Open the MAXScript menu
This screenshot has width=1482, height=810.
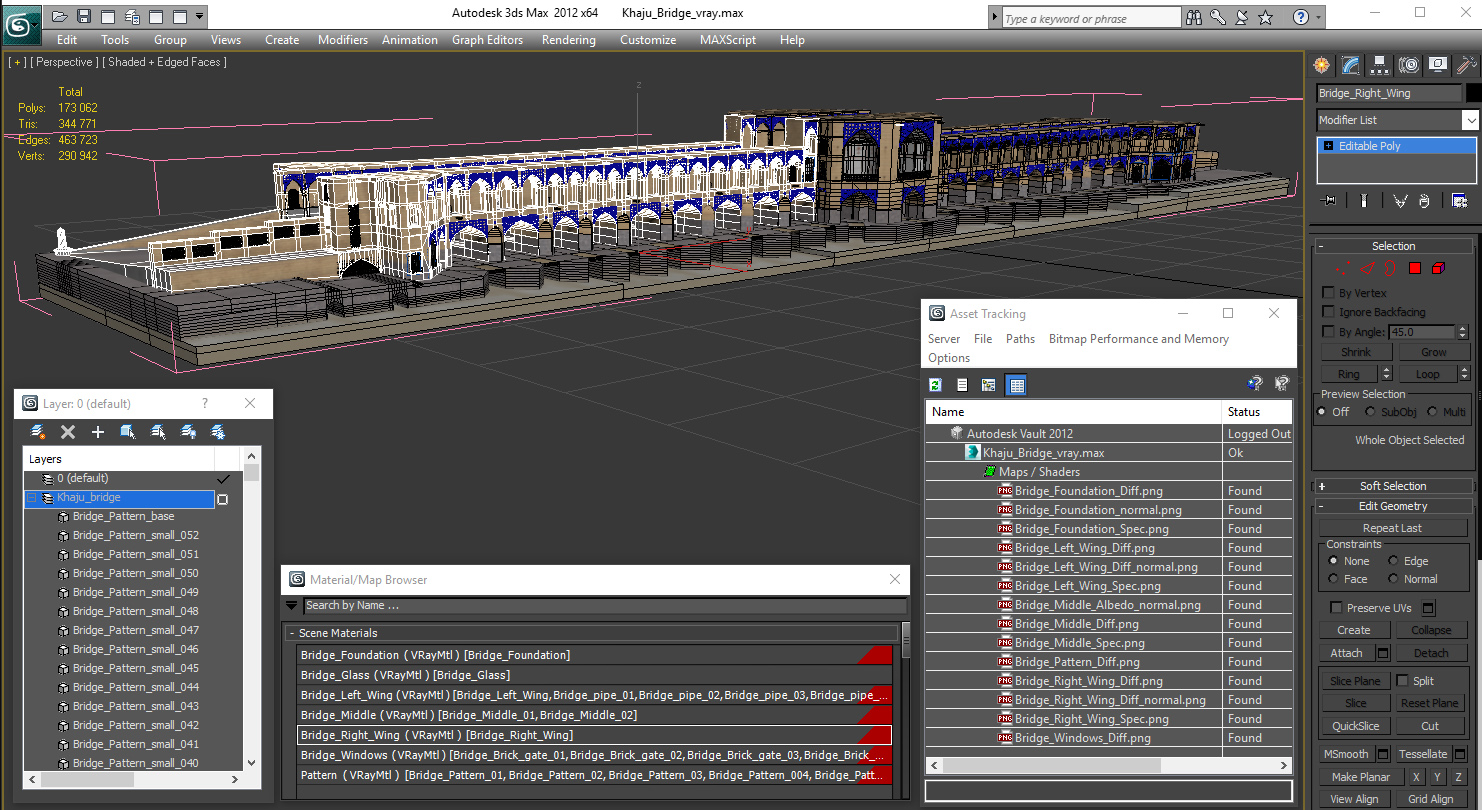727,40
